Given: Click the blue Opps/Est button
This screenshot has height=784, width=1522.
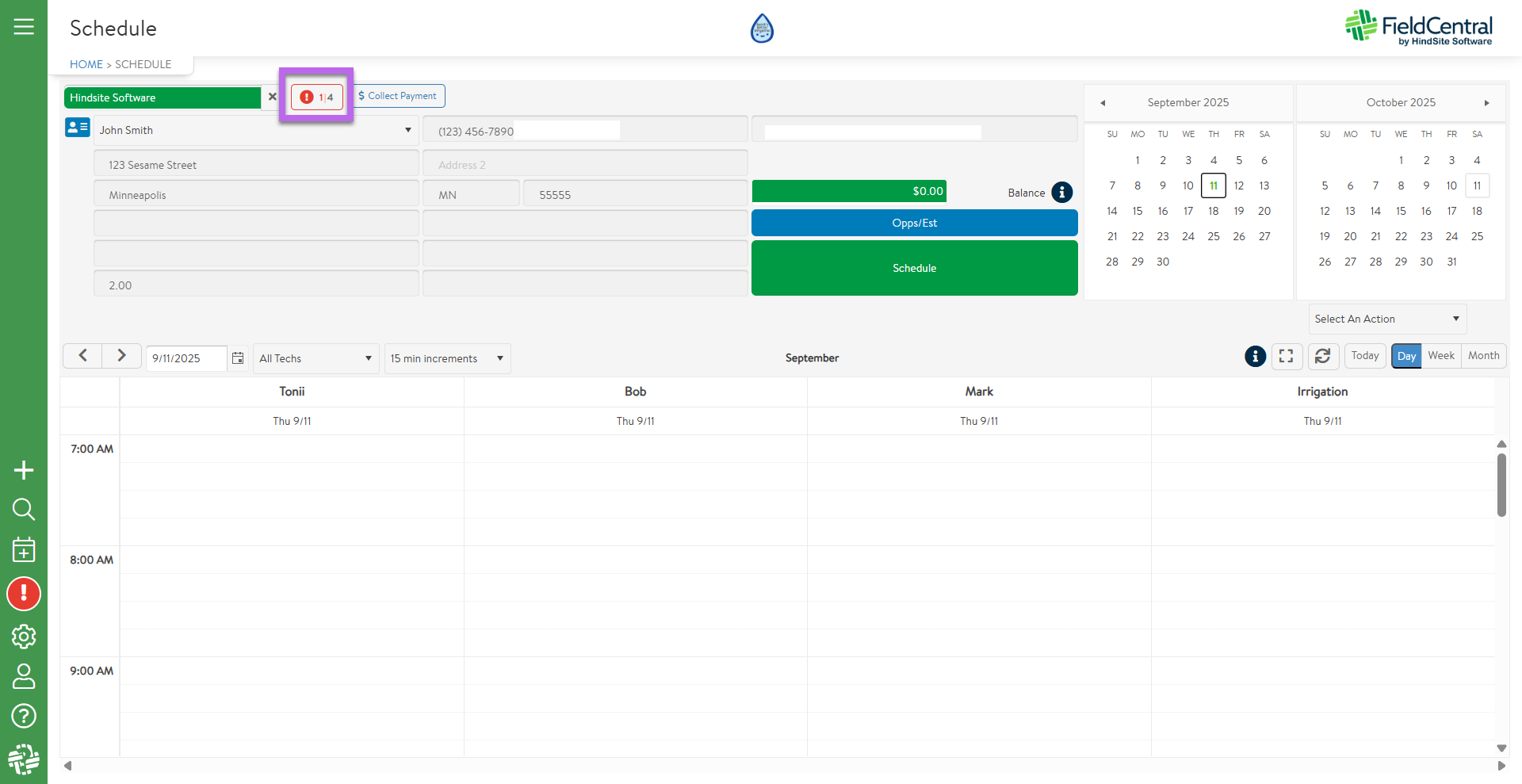Looking at the screenshot, I should click(914, 223).
